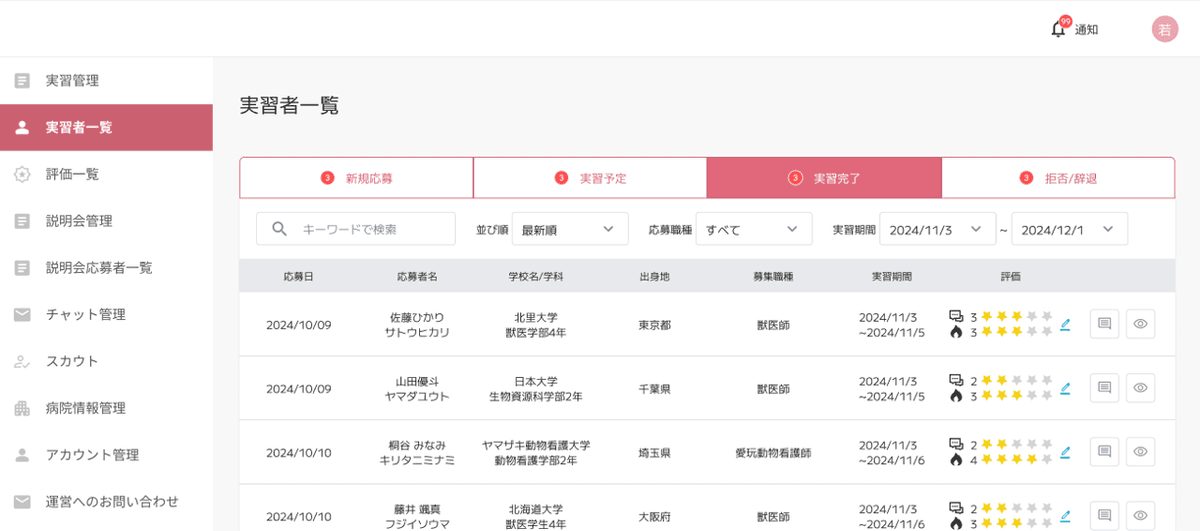Click the user avatar icon 若
The height and width of the screenshot is (531, 1200).
(1165, 29)
